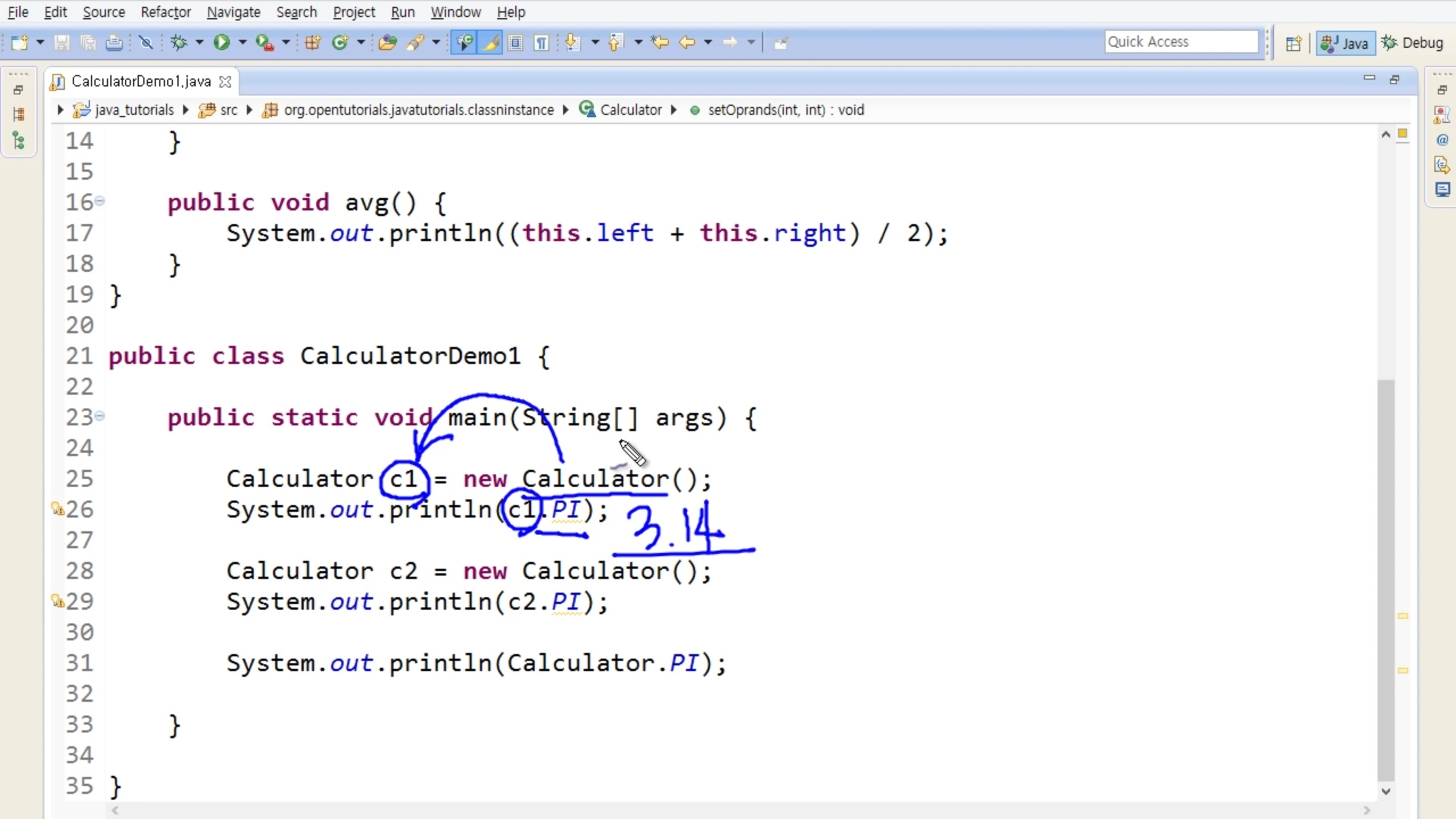Collapse avg() method fold on line 16
The height and width of the screenshot is (819, 1456).
pos(100,201)
